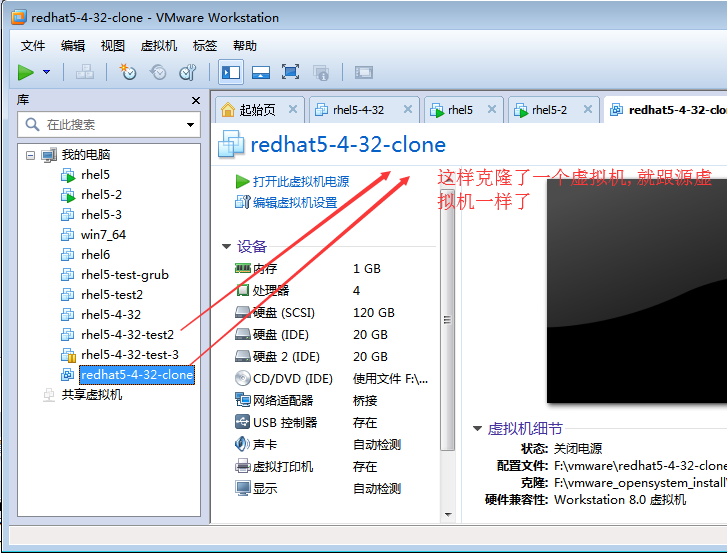727x553 pixels.
Task: Collapse the 虚拟机细节 section
Action: pos(478,428)
